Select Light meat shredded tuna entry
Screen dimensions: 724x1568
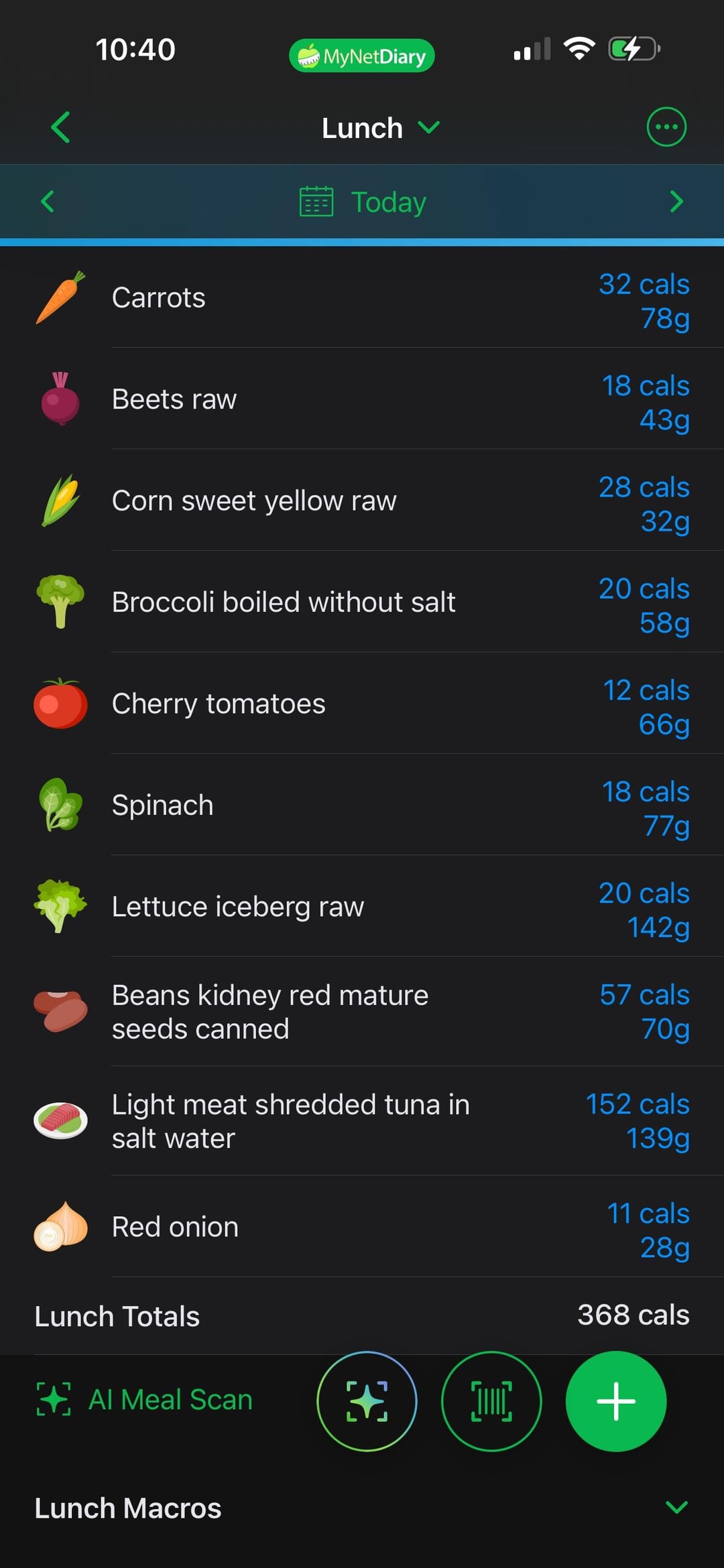pos(362,1120)
